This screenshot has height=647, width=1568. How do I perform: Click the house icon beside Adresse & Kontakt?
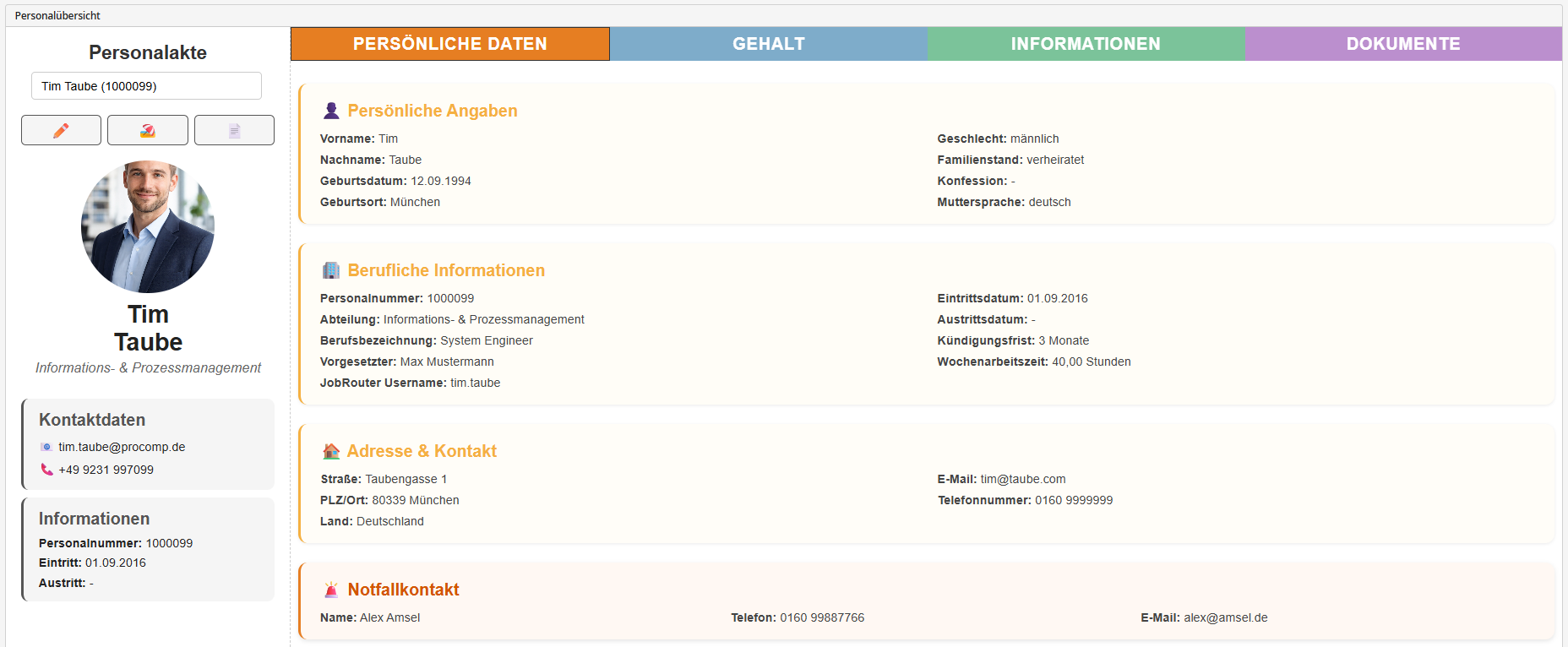pos(331,451)
